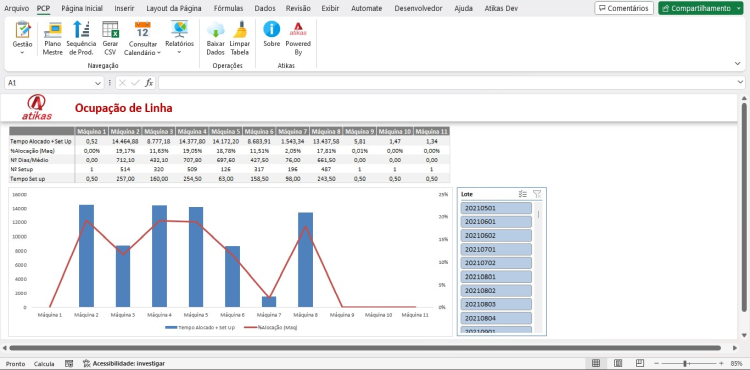Open the Gestão ribbon icon

22,30
